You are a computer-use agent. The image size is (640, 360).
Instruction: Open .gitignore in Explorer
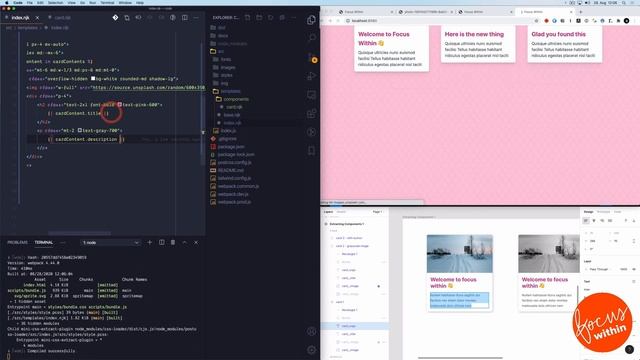(x=227, y=139)
